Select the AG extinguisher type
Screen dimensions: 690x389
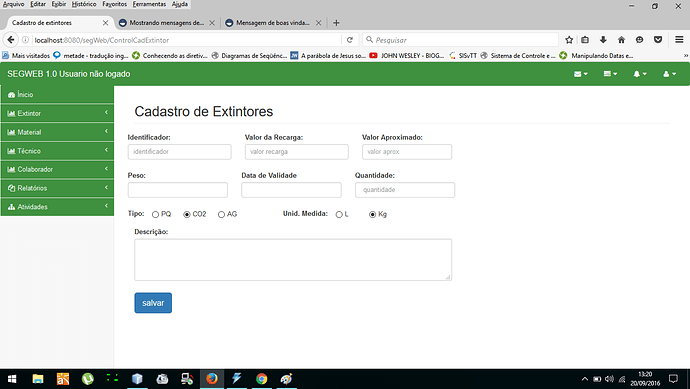[221, 214]
